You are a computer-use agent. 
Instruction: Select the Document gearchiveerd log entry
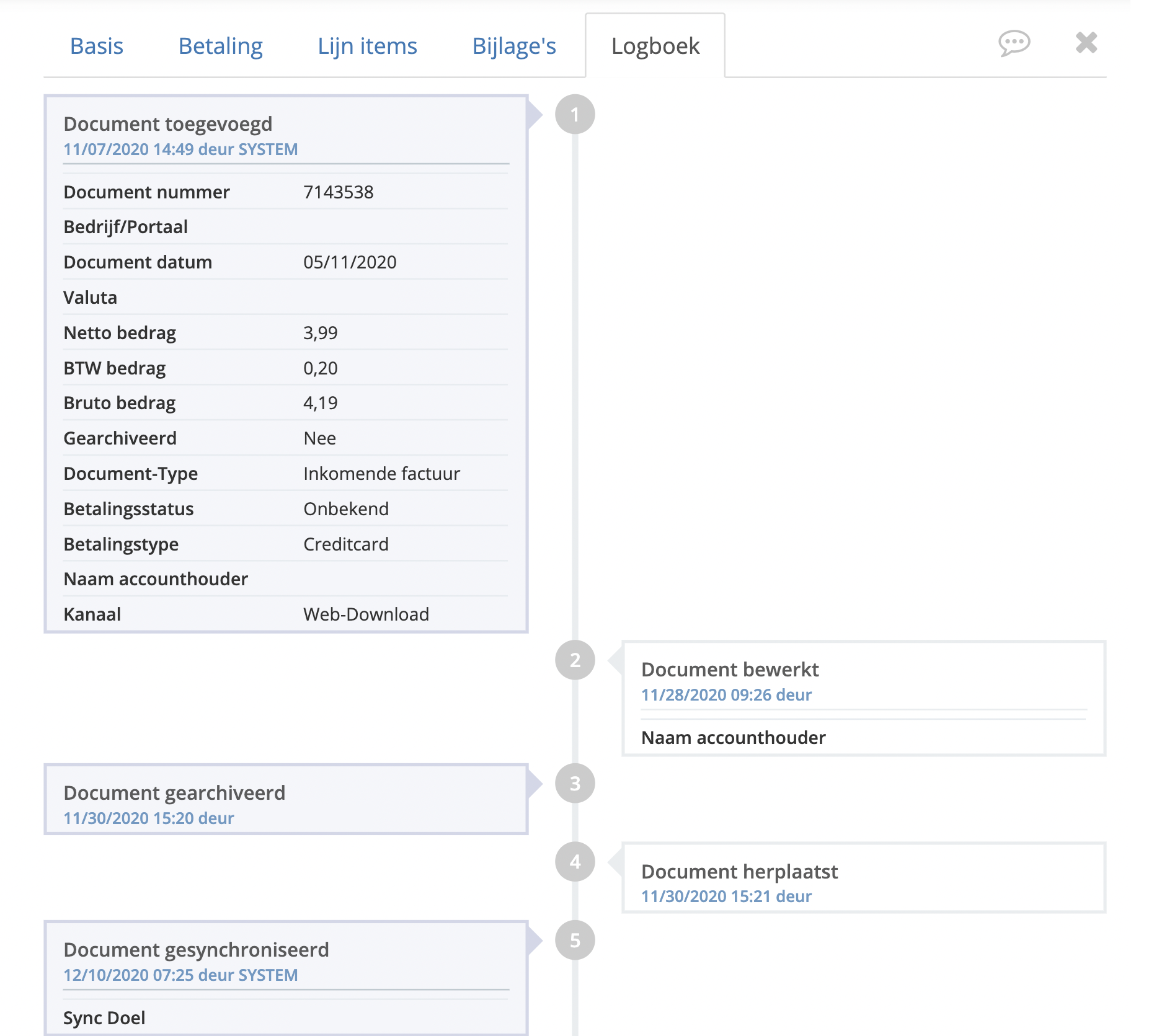click(286, 800)
